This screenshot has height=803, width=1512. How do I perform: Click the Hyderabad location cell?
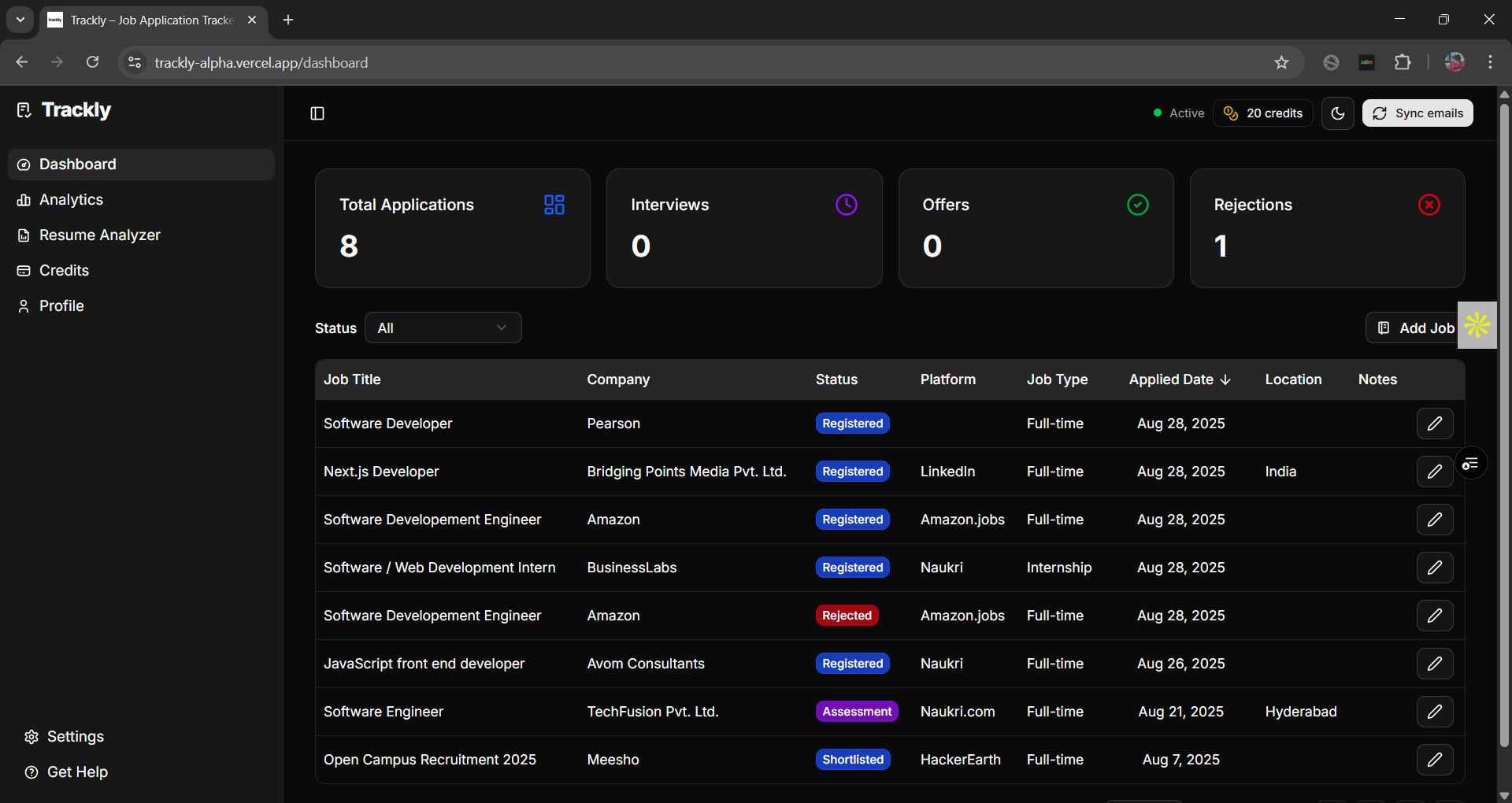pos(1301,712)
